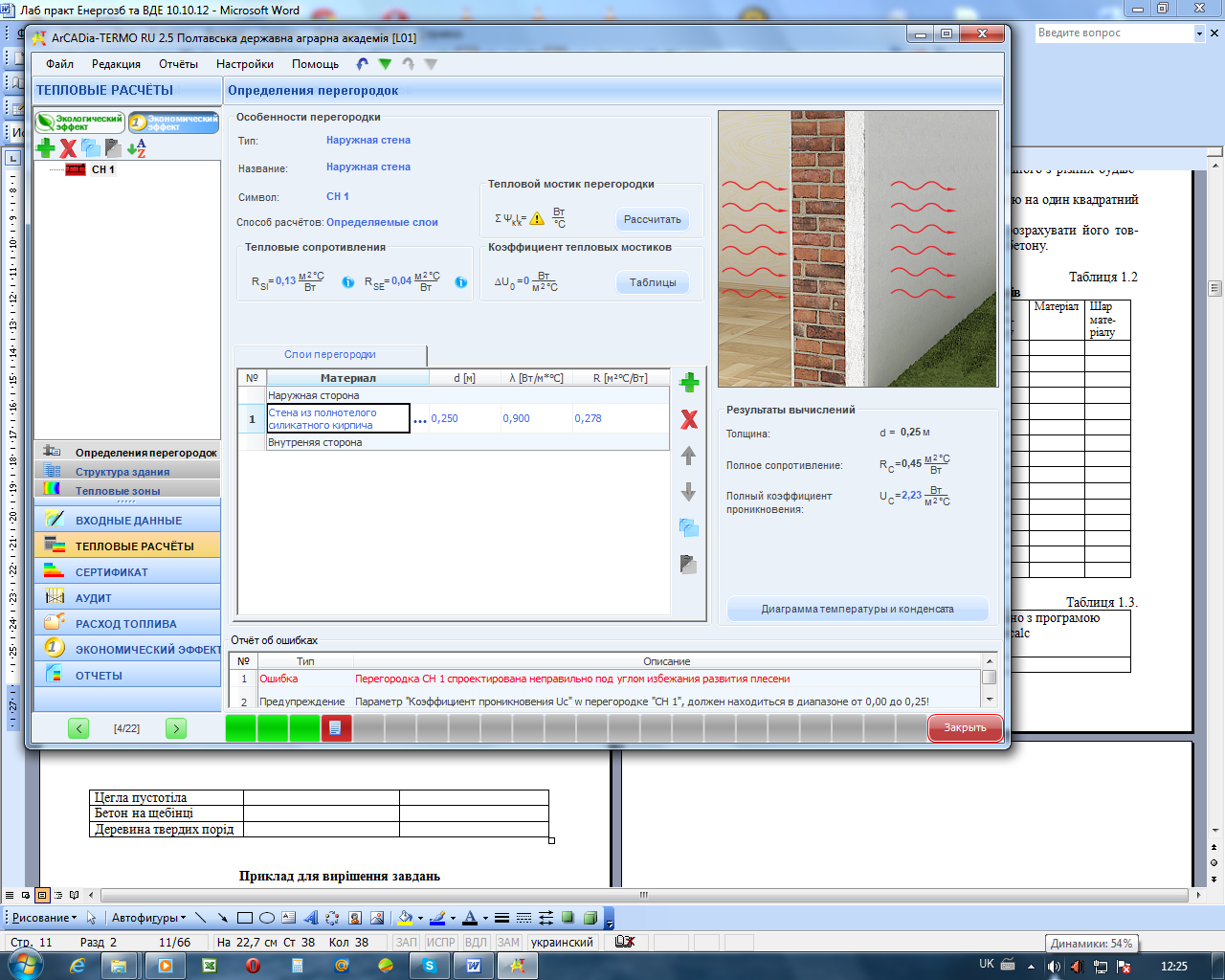Add a layer with the green plus beside the layers table
The image size is (1225, 980).
(x=689, y=383)
